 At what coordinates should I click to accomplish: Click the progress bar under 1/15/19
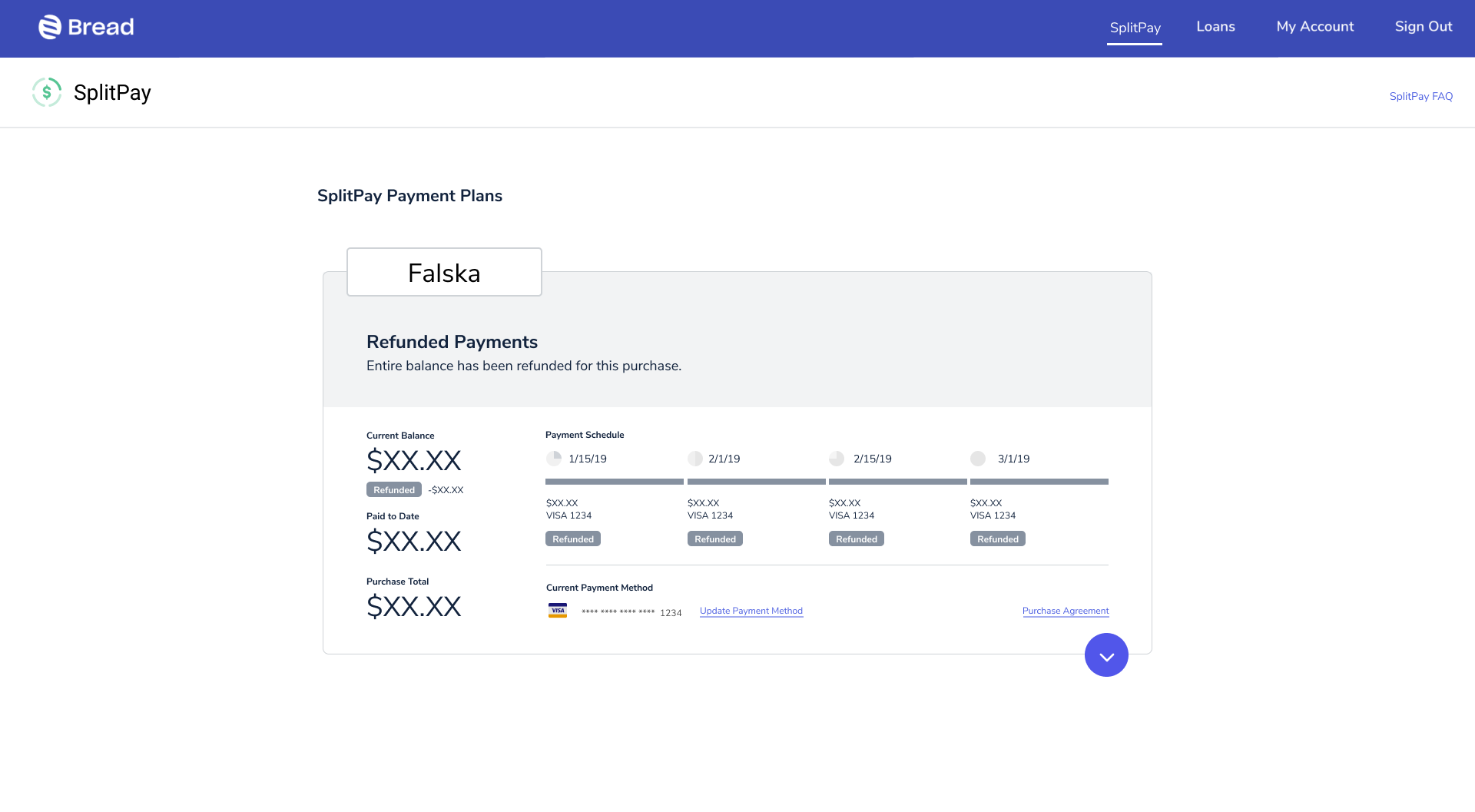(x=615, y=482)
